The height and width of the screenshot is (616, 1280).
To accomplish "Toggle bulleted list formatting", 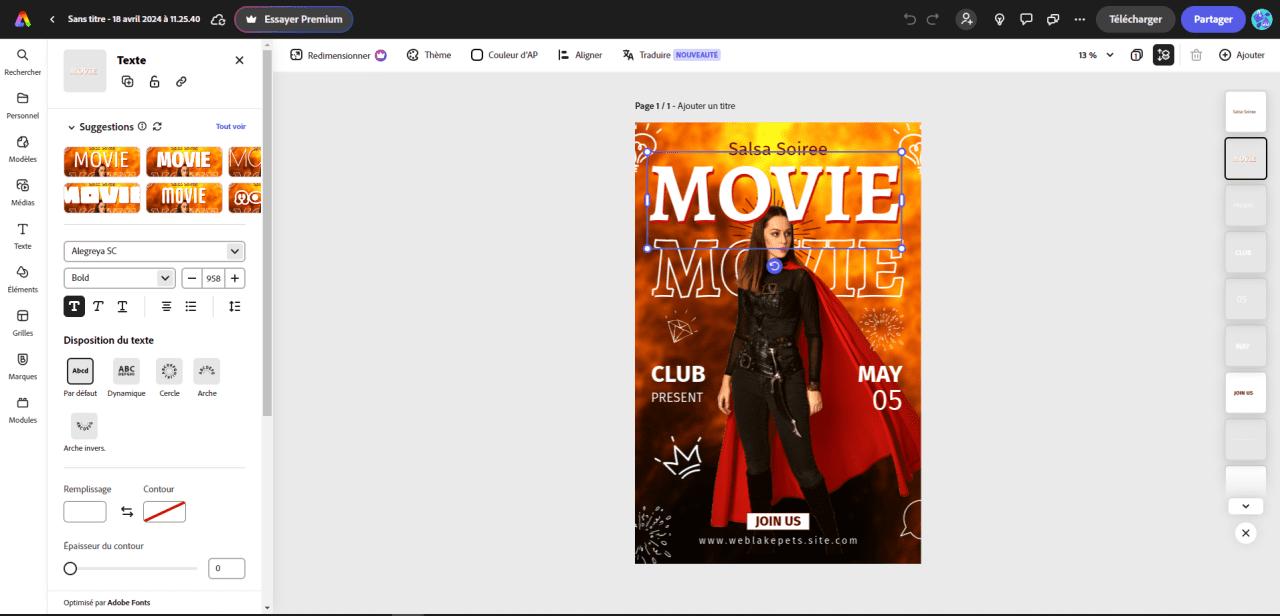I will [191, 306].
